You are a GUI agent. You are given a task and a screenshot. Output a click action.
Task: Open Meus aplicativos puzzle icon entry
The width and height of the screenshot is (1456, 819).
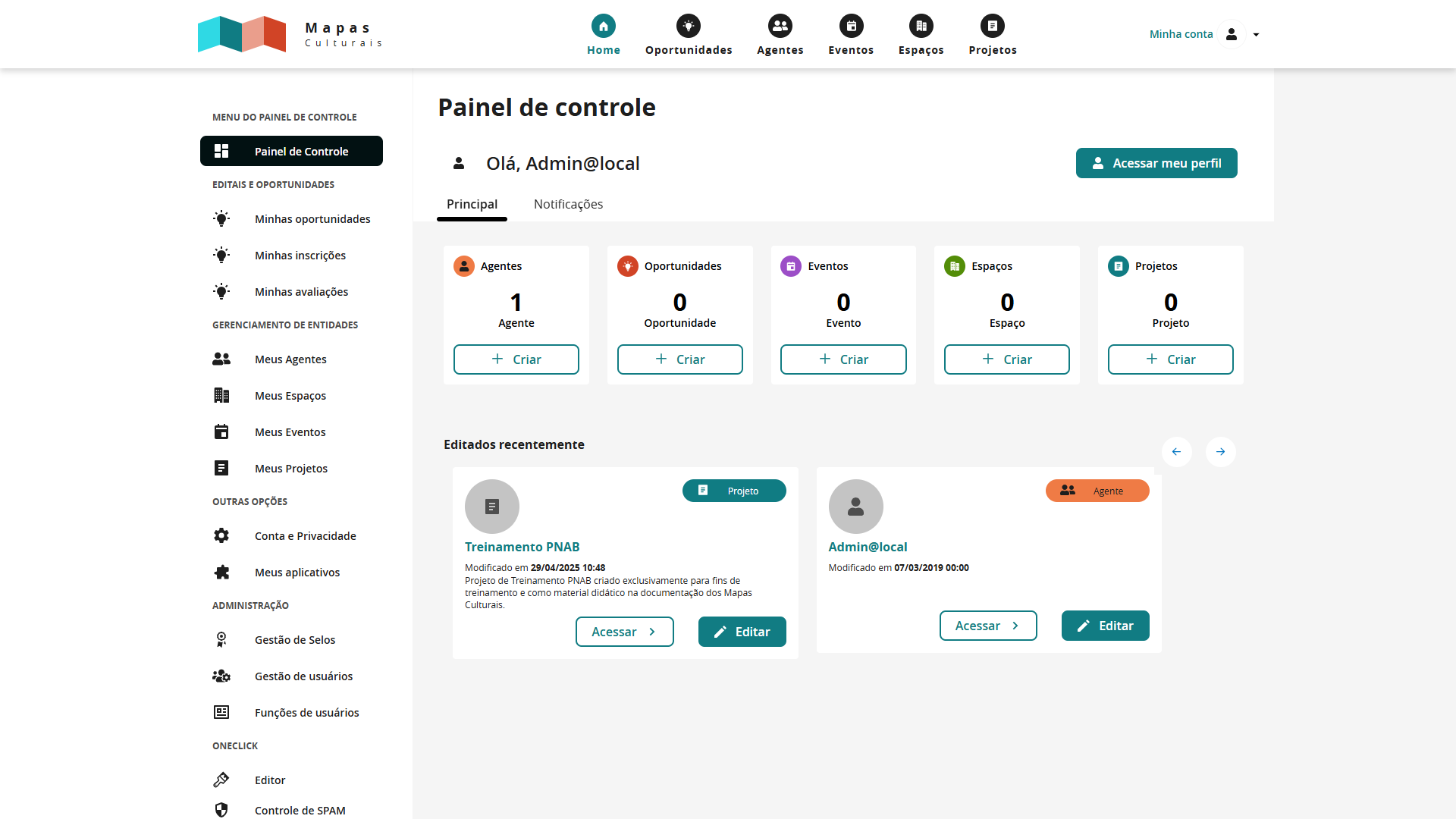(297, 573)
